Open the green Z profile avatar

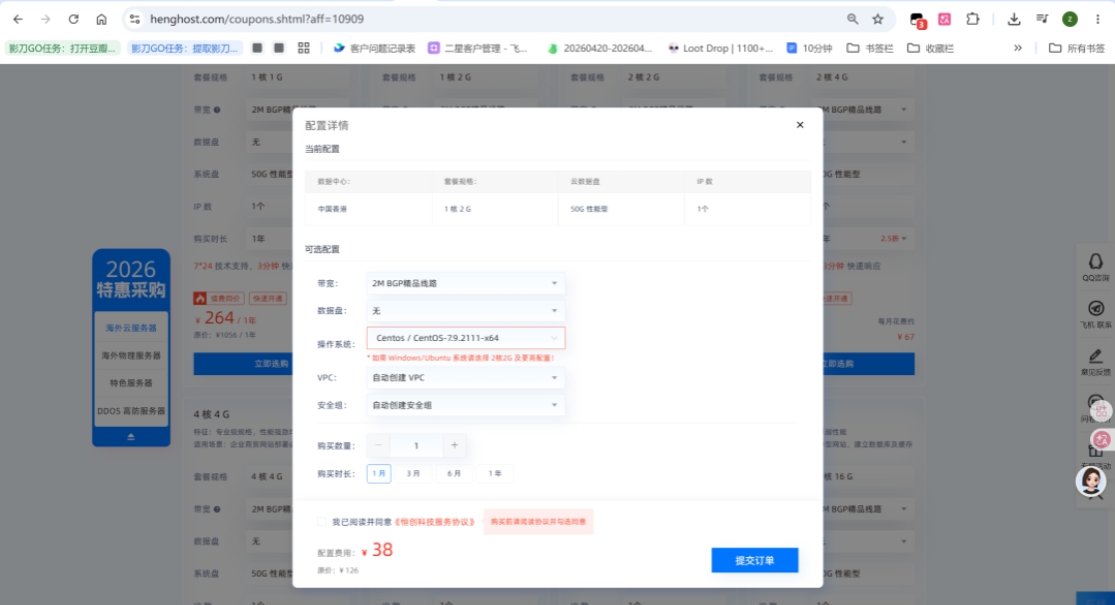1069,19
